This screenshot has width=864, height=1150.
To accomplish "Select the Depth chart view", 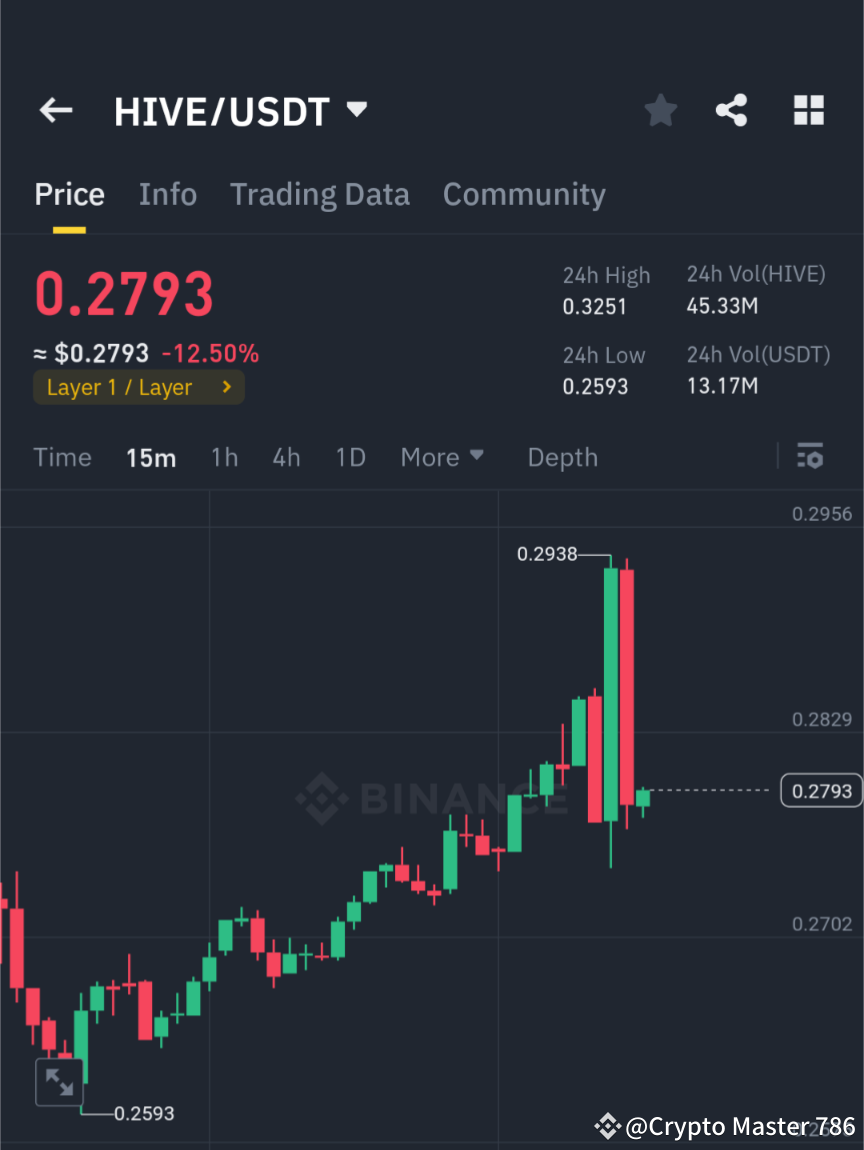I will click(562, 457).
